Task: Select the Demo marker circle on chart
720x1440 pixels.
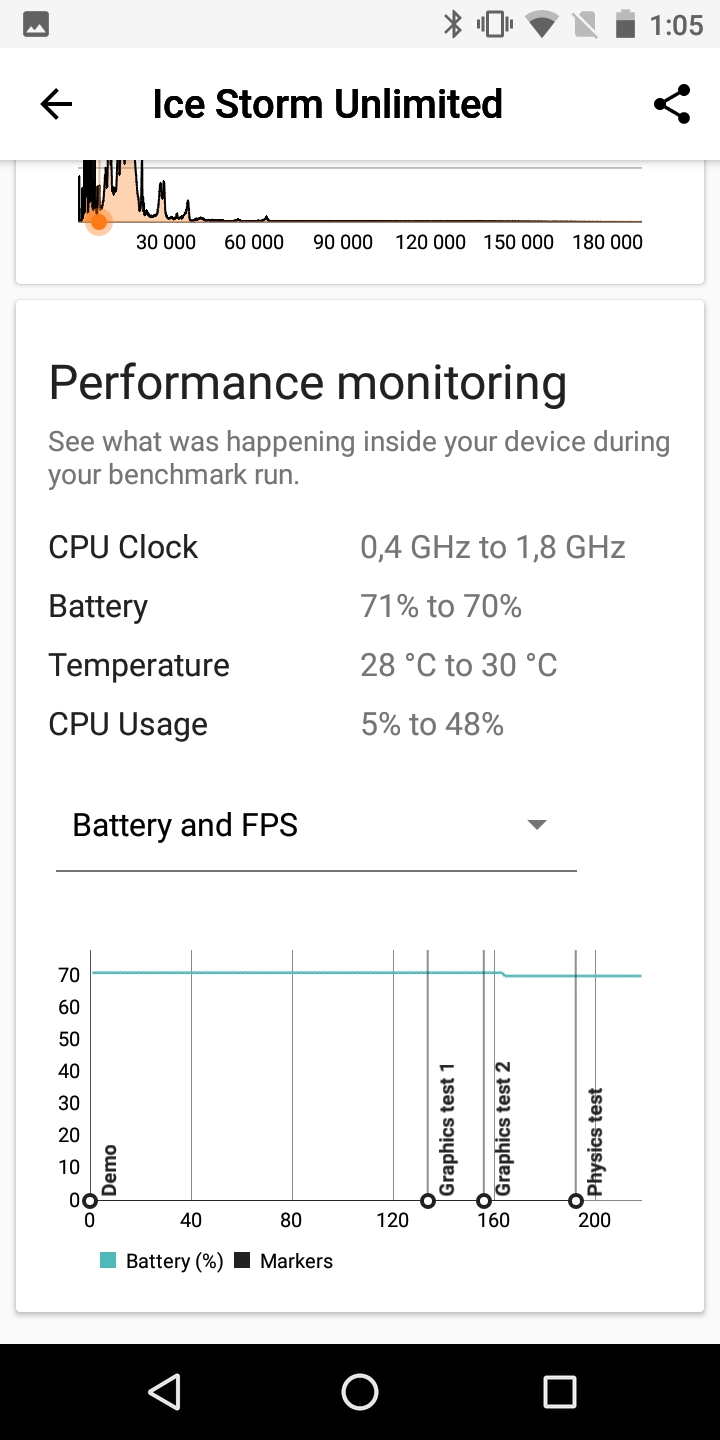Action: pyautogui.click(x=90, y=1201)
